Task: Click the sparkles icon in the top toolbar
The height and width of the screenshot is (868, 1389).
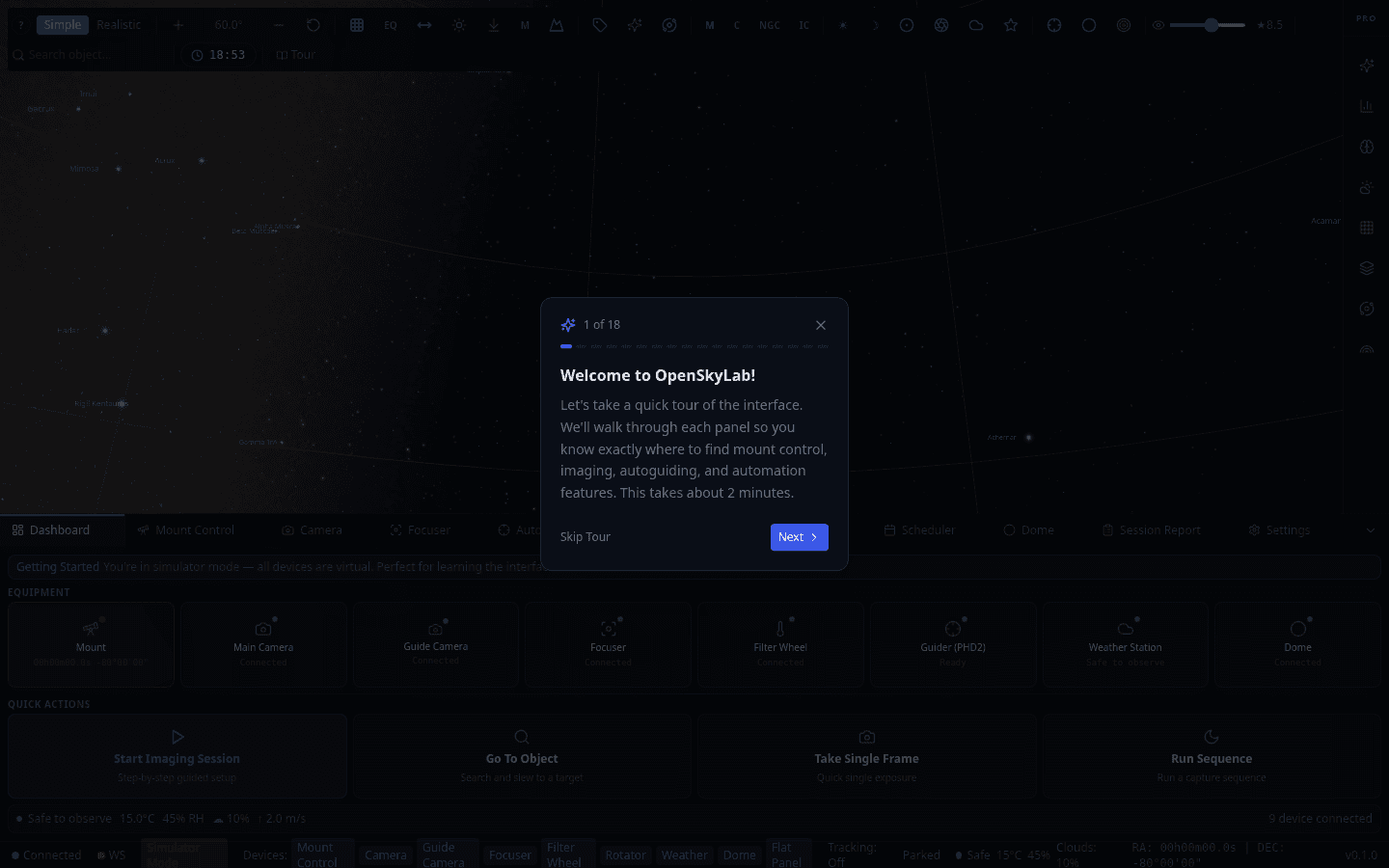Action: 635,25
